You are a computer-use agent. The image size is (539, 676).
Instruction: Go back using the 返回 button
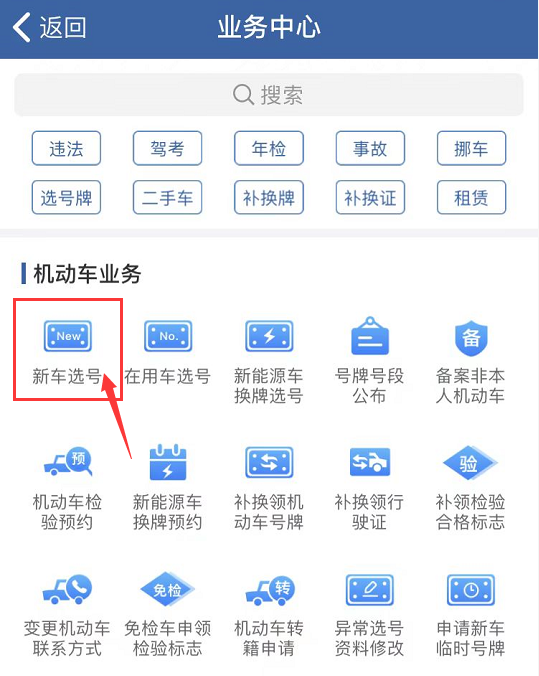[50, 27]
